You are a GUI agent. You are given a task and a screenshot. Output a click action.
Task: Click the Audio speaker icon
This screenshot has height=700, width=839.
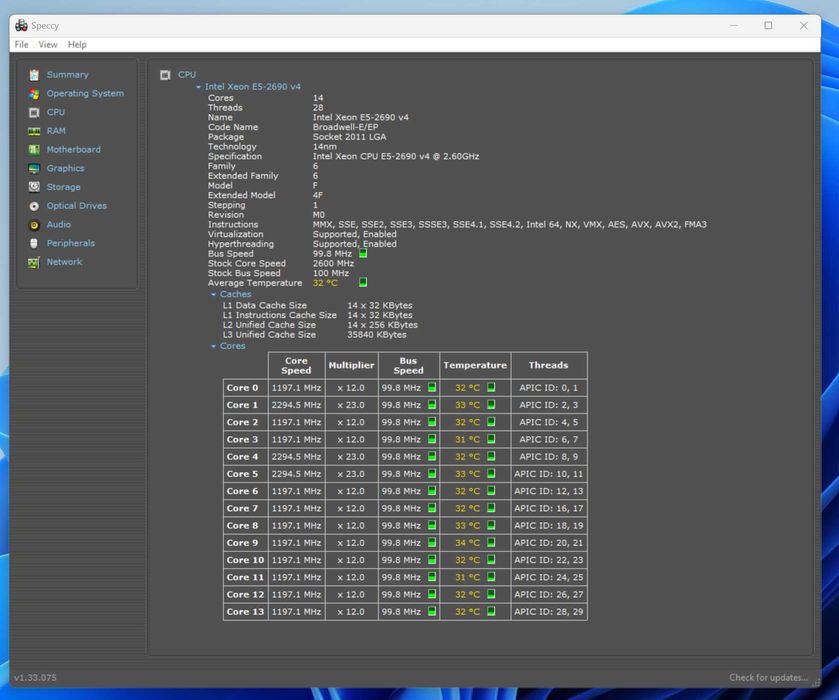click(34, 225)
